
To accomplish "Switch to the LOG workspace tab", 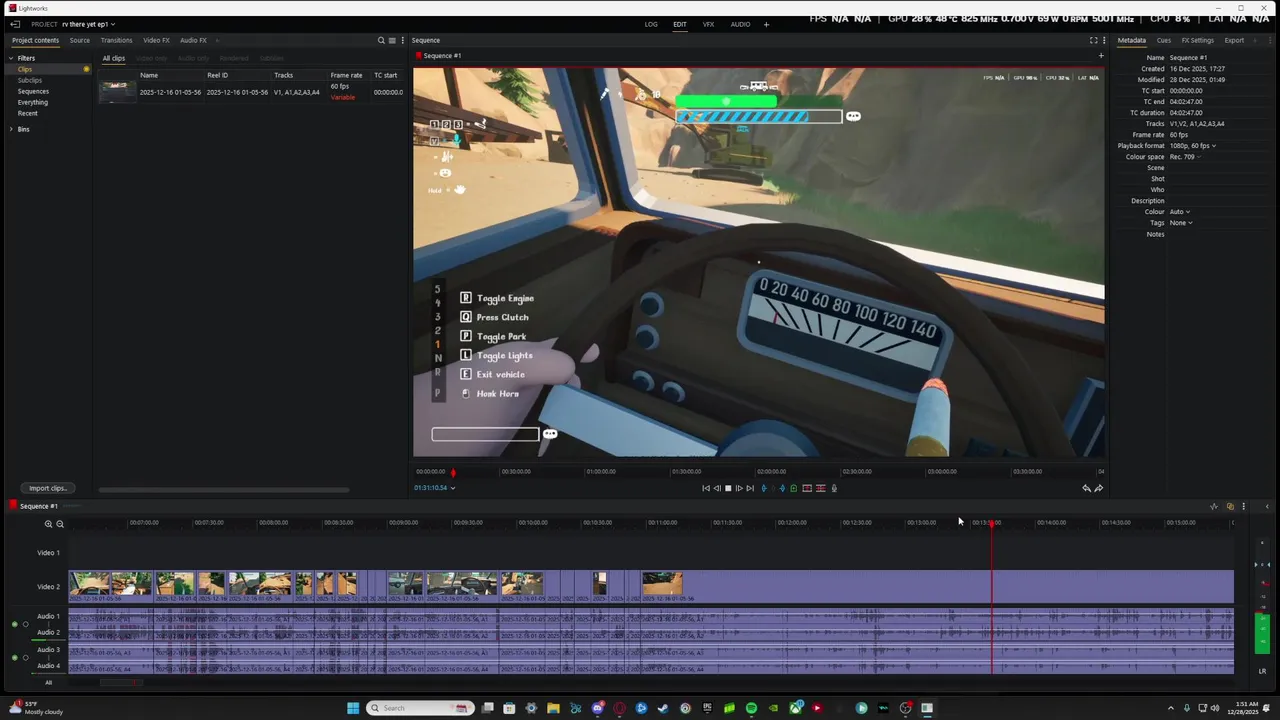I will [651, 24].
